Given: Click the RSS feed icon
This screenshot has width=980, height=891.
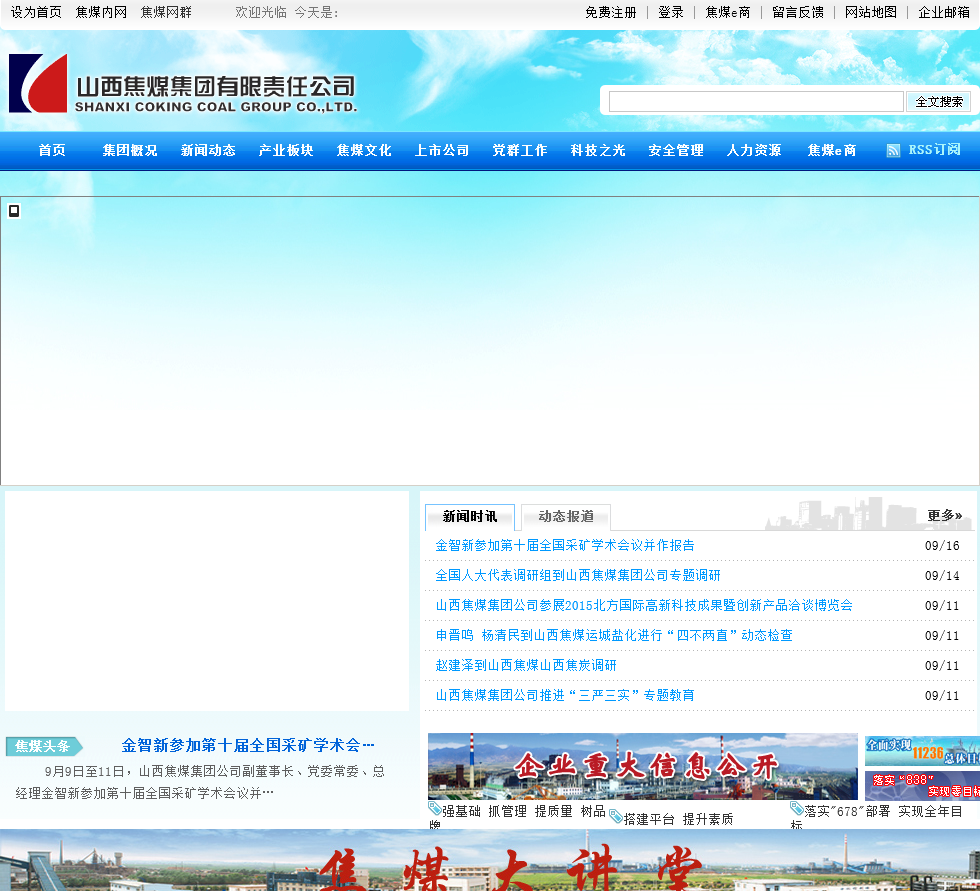Looking at the screenshot, I should tap(893, 151).
